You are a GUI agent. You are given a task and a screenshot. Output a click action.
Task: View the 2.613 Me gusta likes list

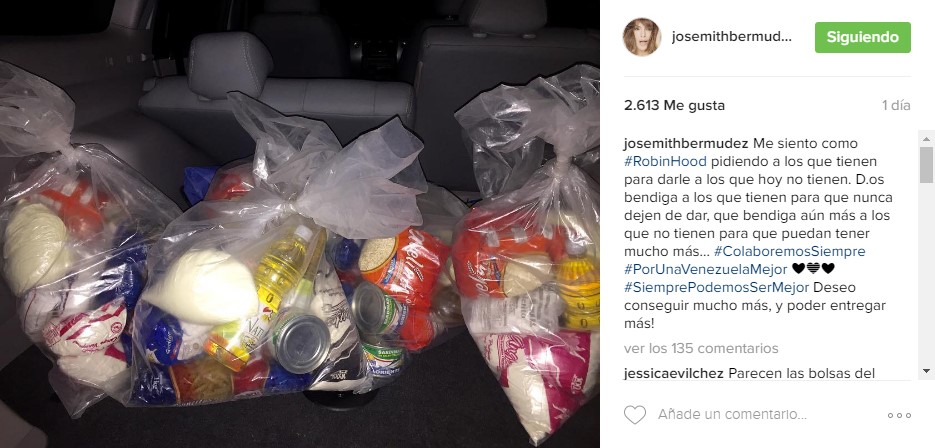point(674,106)
